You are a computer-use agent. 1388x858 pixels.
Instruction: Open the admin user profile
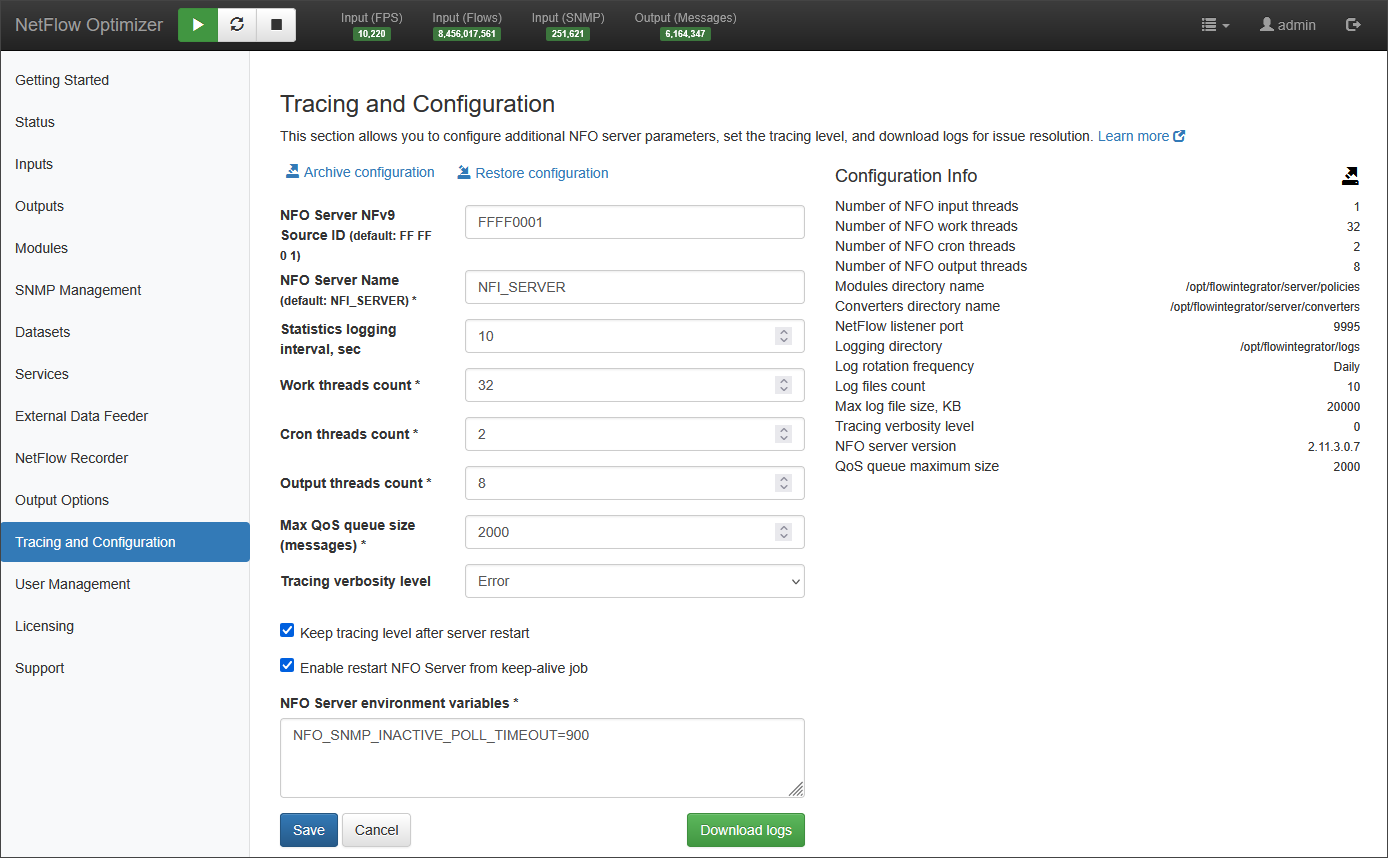click(x=1287, y=25)
